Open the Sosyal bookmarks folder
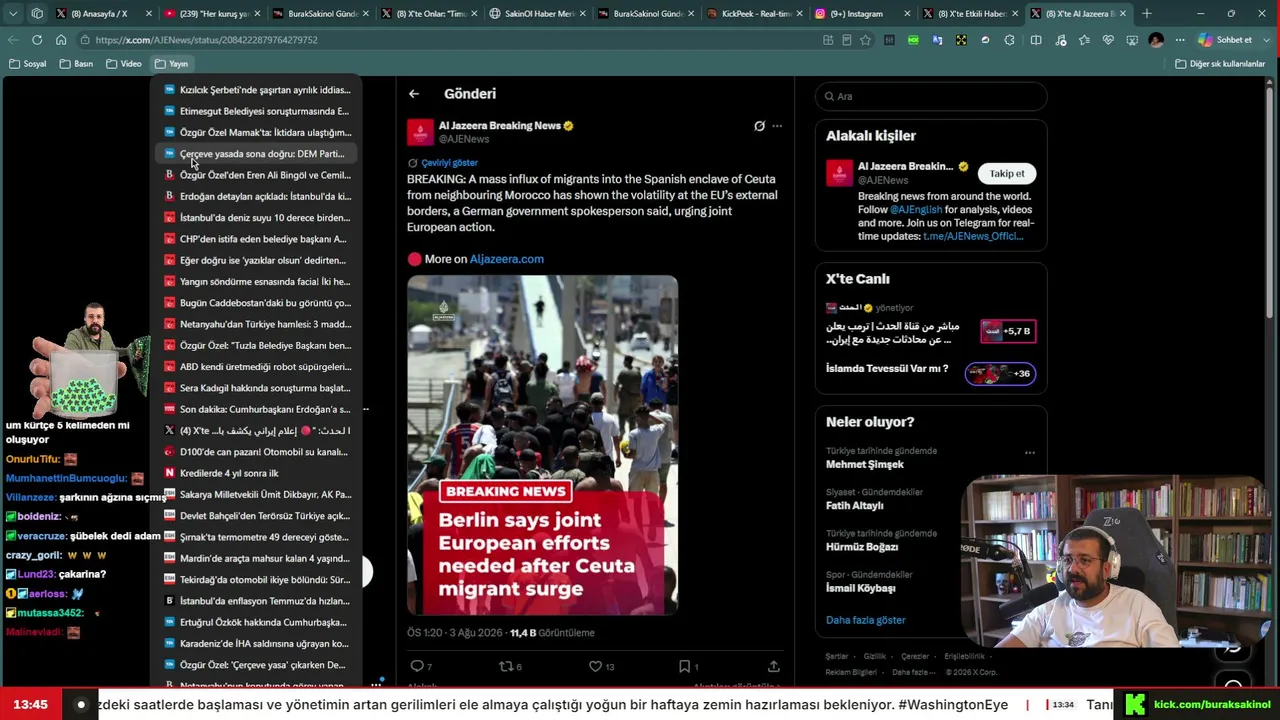The height and width of the screenshot is (720, 1280). [27, 64]
